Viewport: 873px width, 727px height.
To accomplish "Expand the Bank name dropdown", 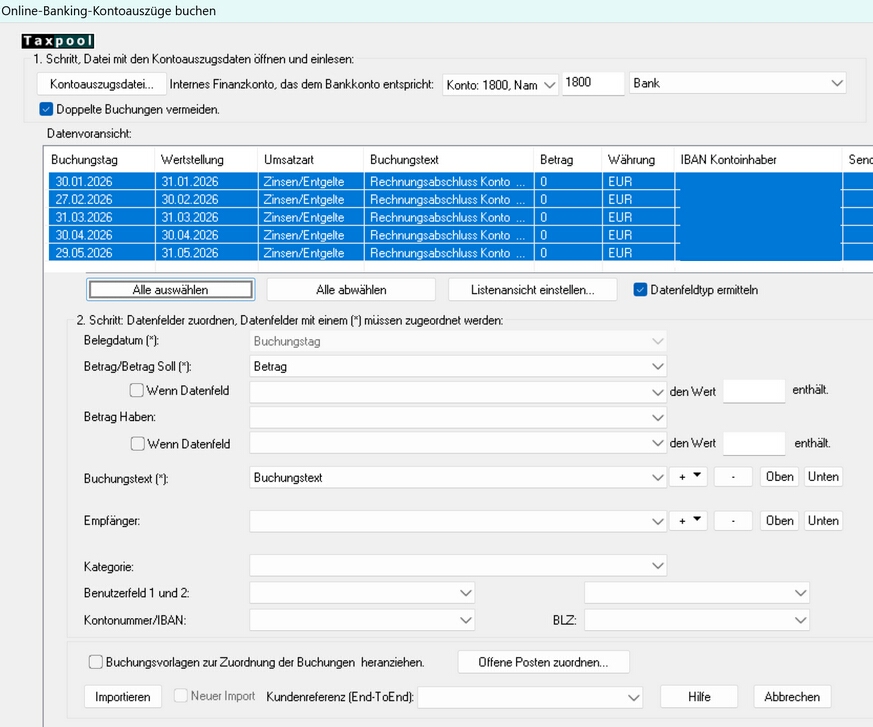I will click(x=737, y=83).
